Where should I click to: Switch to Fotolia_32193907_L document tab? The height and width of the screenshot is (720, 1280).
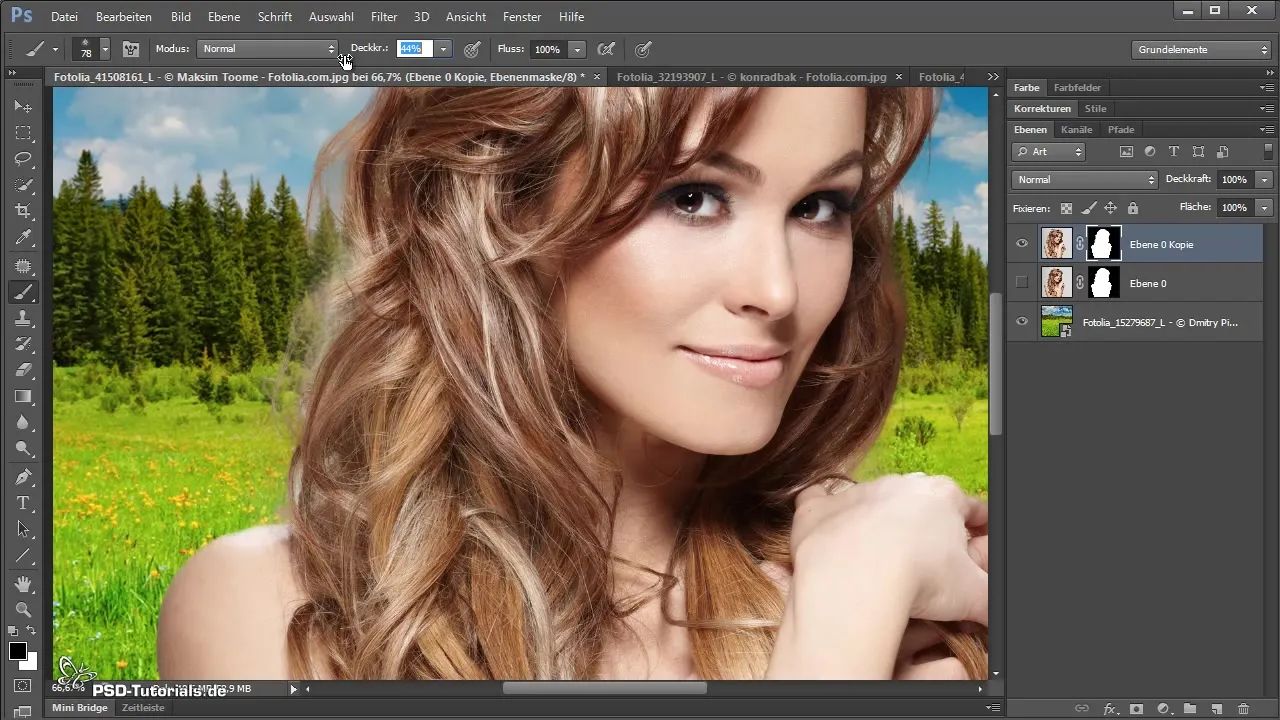tap(752, 77)
